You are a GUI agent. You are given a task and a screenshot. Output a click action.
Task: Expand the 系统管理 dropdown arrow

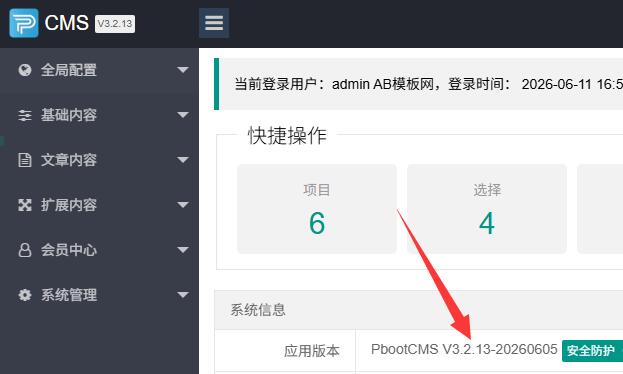click(x=183, y=295)
